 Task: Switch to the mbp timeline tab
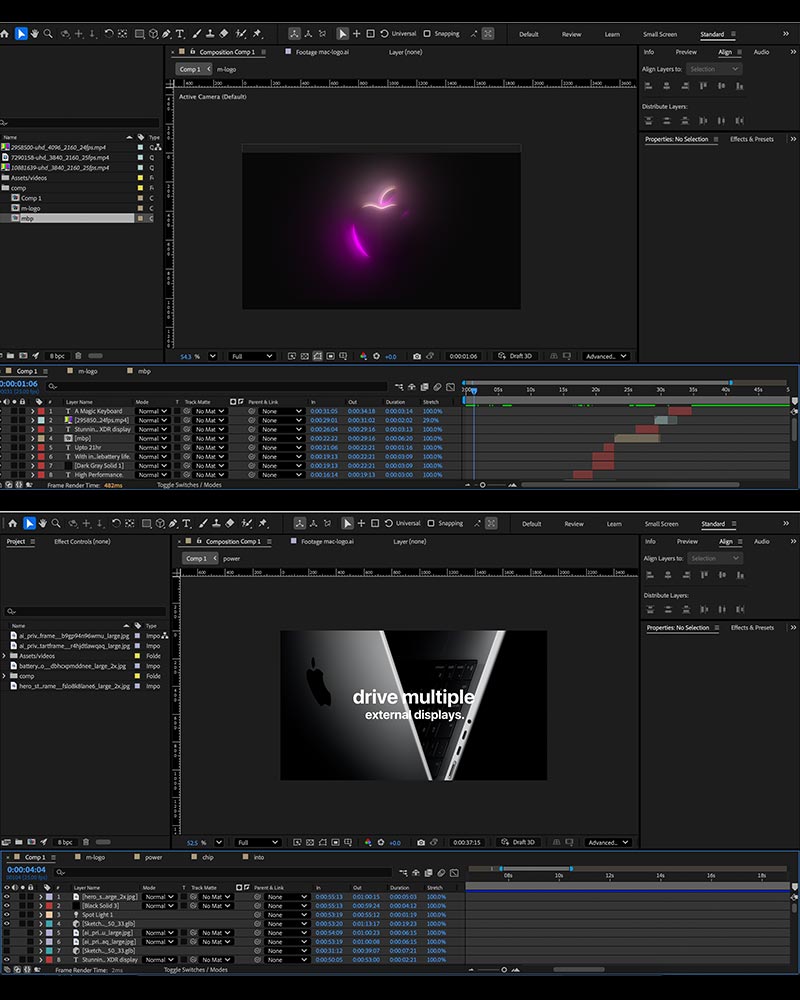click(145, 371)
